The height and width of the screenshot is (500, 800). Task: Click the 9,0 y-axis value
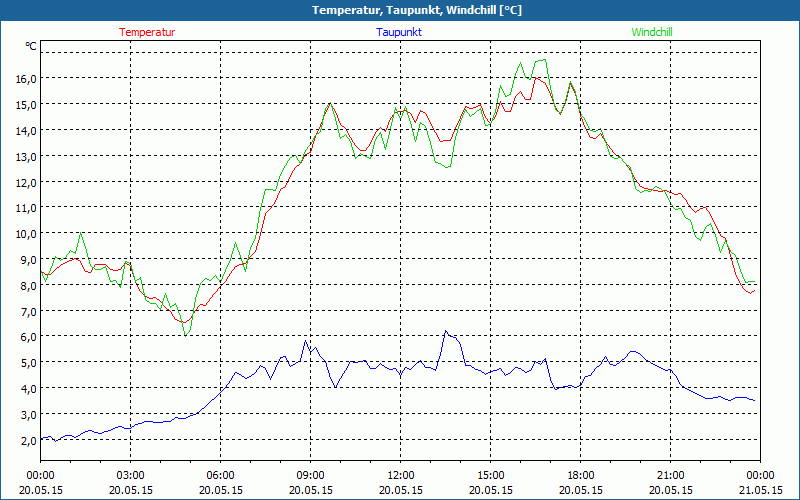29,260
